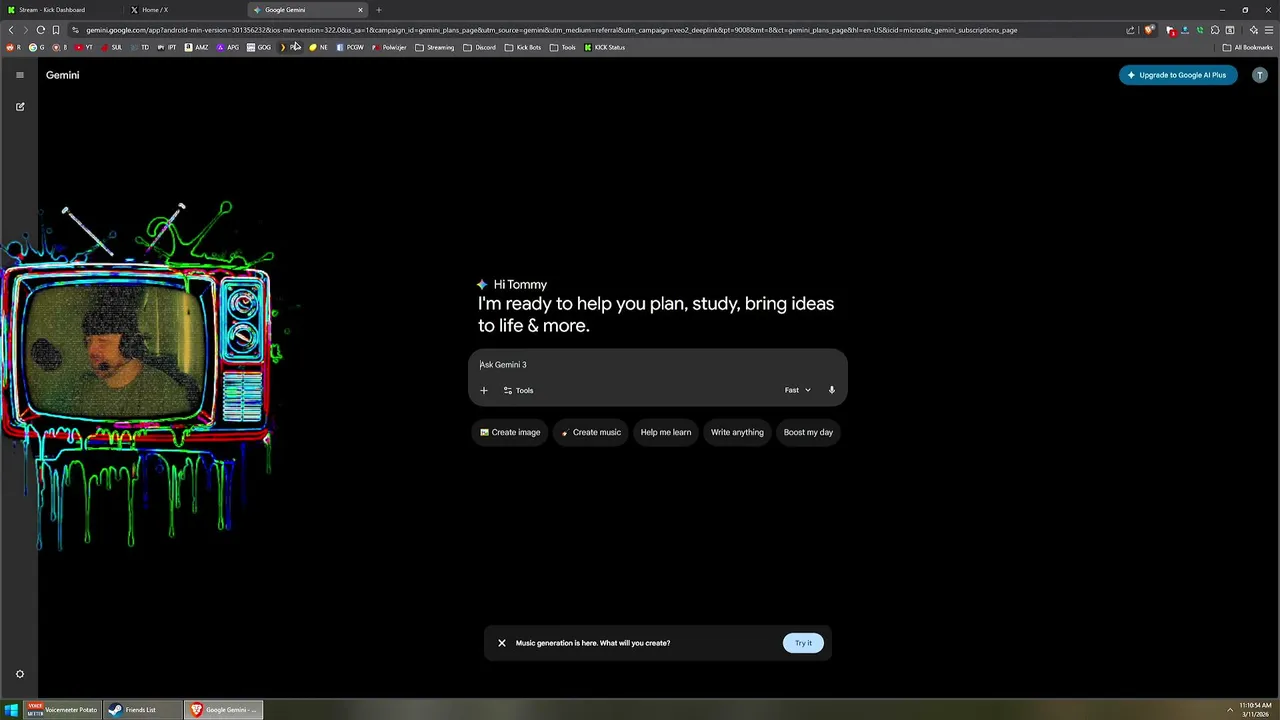The height and width of the screenshot is (720, 1280).
Task: Focus the Ask Gemini 3 prompt field
Action: click(x=657, y=365)
